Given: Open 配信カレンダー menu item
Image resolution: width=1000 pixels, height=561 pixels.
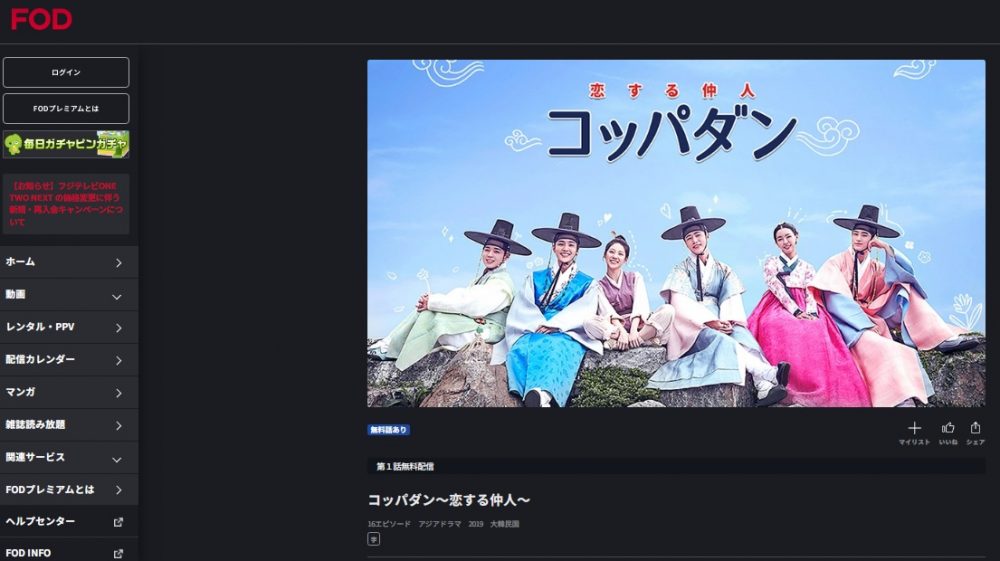Looking at the screenshot, I should [69, 360].
